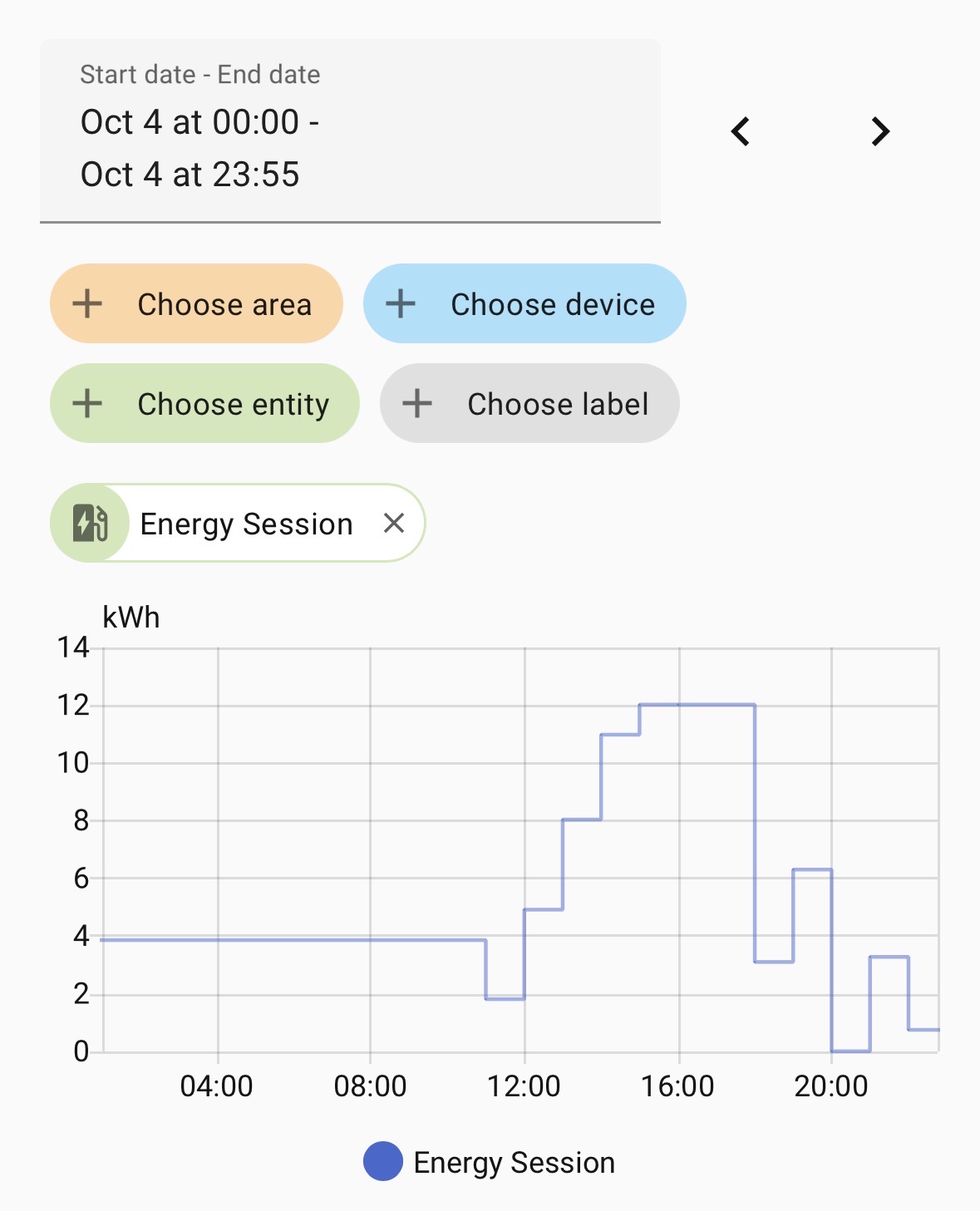Go to the next date range
This screenshot has width=980, height=1211.
click(x=880, y=131)
